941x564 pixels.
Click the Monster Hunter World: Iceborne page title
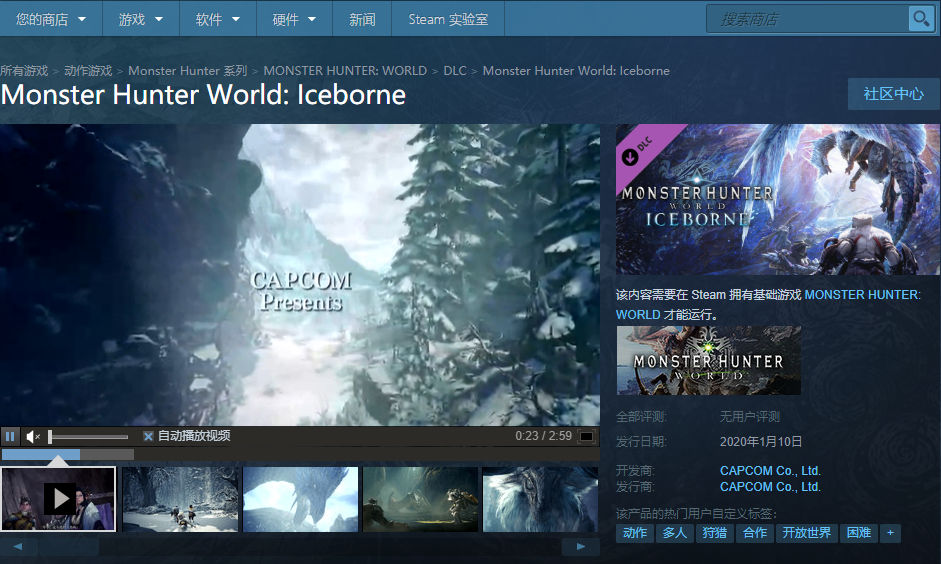(203, 95)
